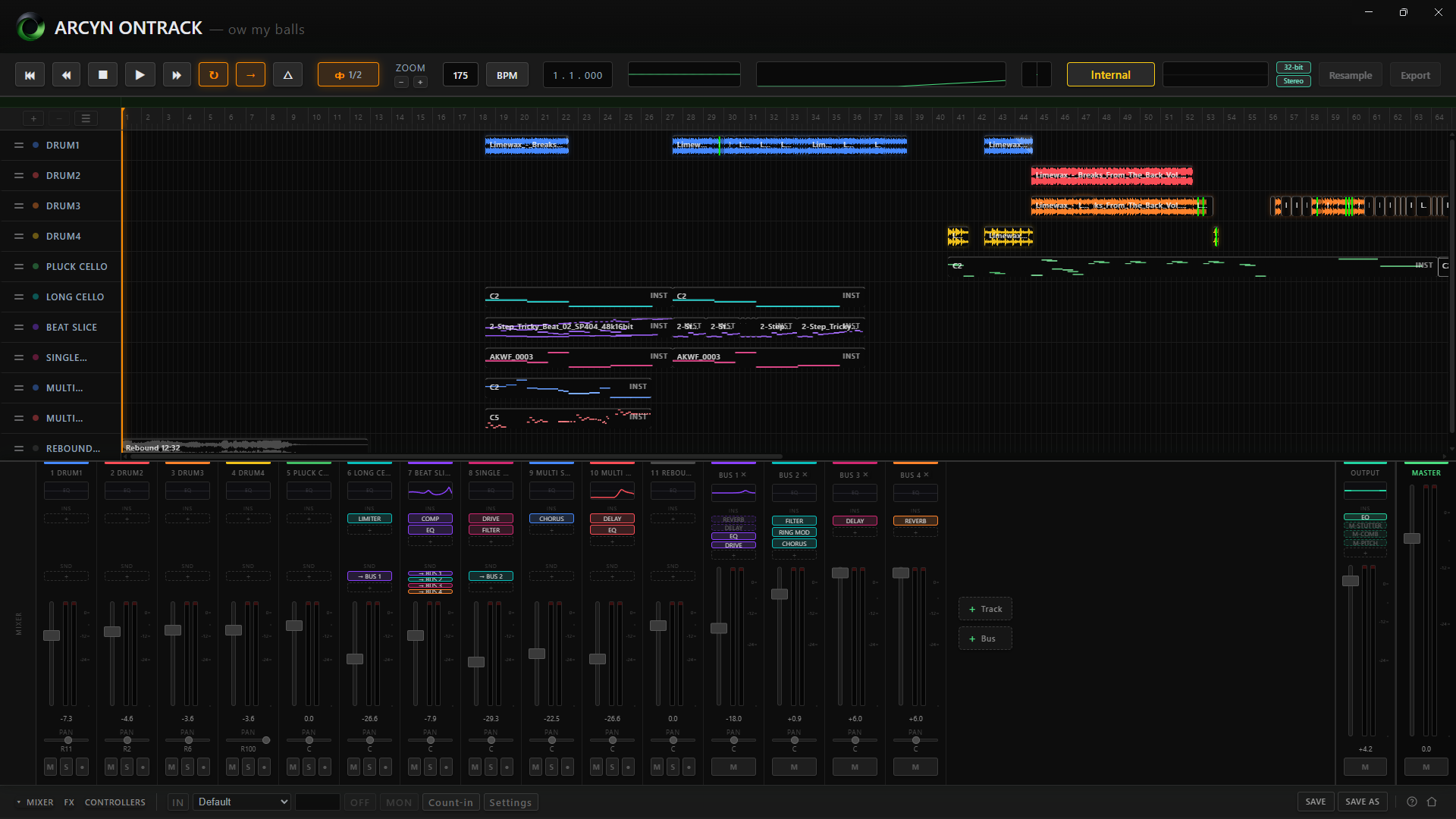Viewport: 1456px width, 819px height.
Task: Add a new bus with + Bus button
Action: tap(985, 639)
